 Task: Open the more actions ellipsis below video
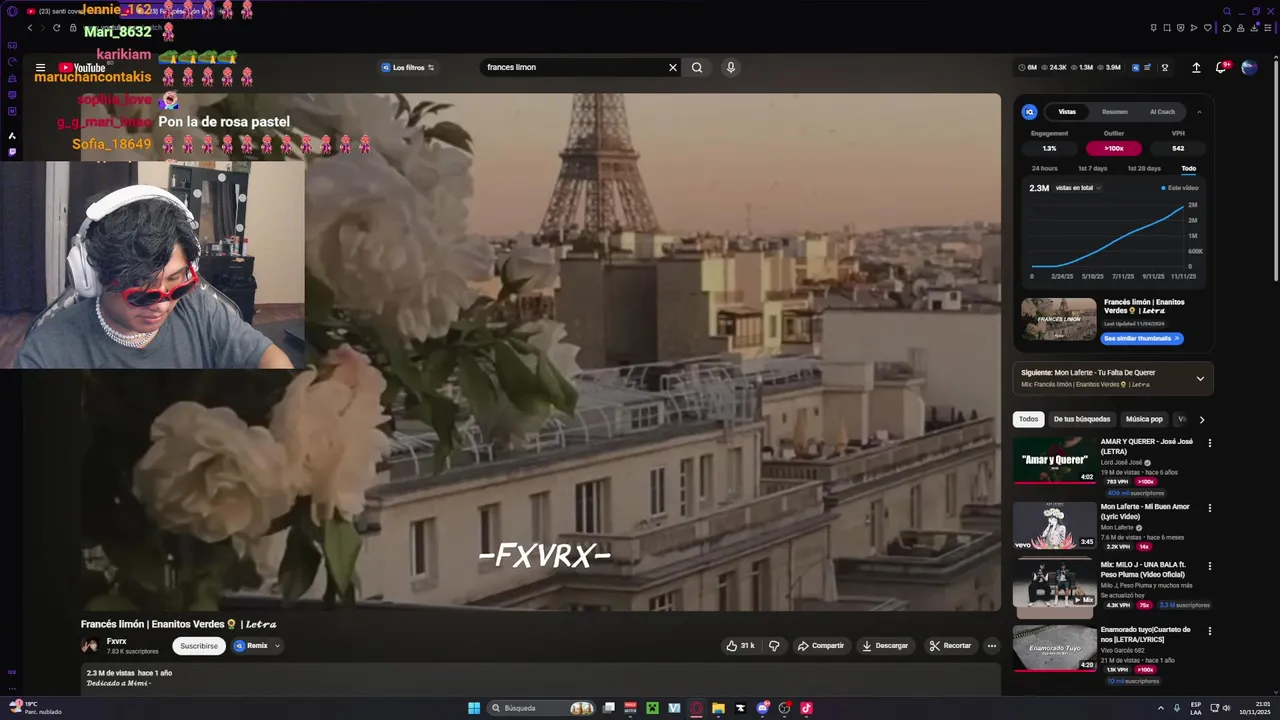[992, 646]
